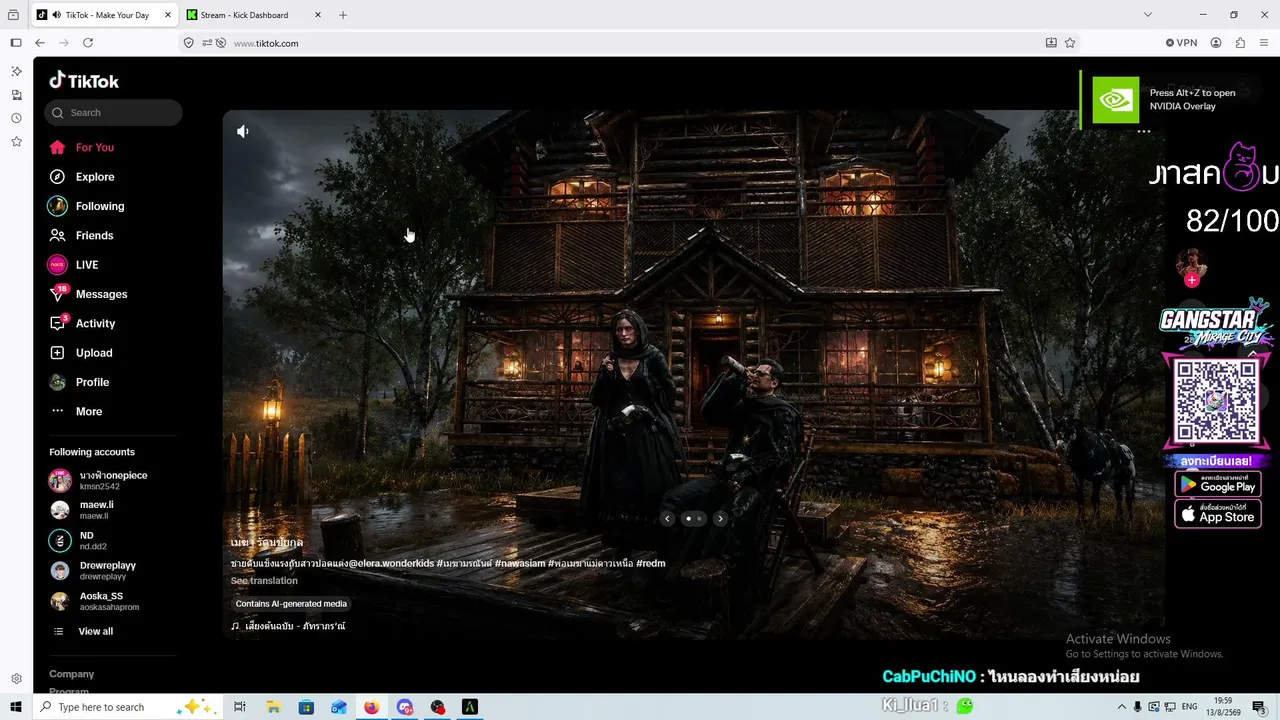Toggle the video mute speaker icon
The width and height of the screenshot is (1280, 720).
coord(242,131)
